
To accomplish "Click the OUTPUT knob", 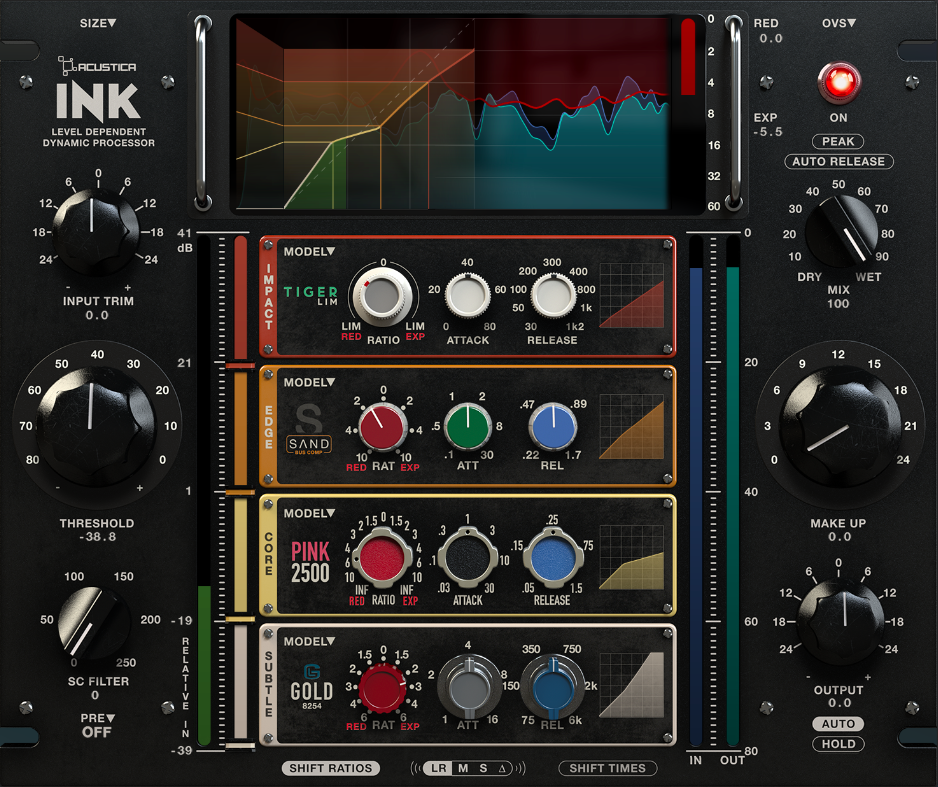I will (x=840, y=623).
